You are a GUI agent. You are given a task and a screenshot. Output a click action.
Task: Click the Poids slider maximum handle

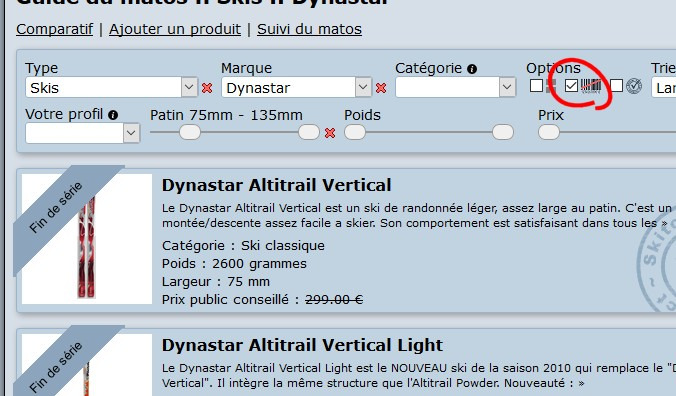[x=503, y=132]
